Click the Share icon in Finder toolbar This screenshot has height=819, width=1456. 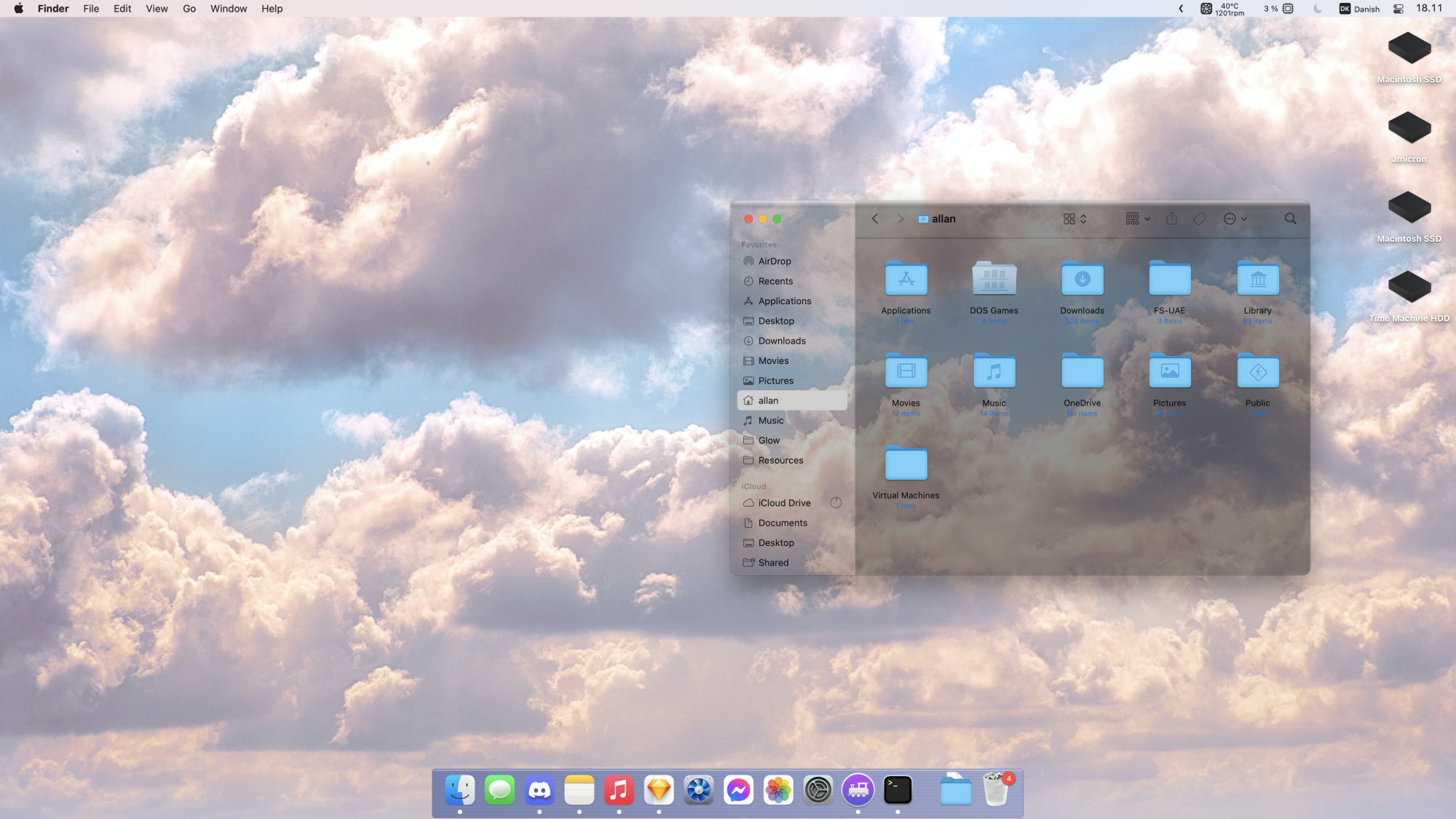(1171, 218)
